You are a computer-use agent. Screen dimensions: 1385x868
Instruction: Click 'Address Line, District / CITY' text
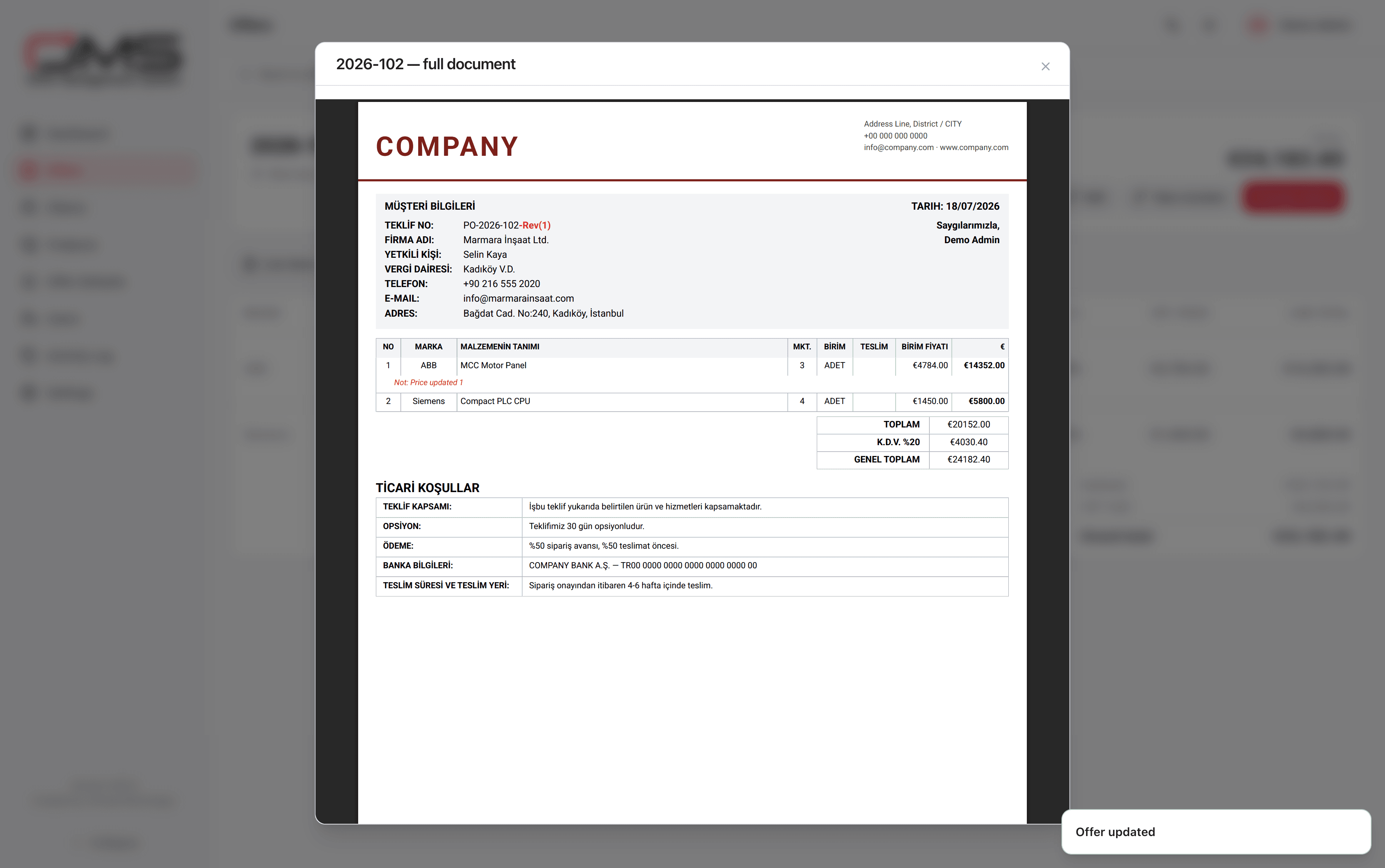coord(912,124)
